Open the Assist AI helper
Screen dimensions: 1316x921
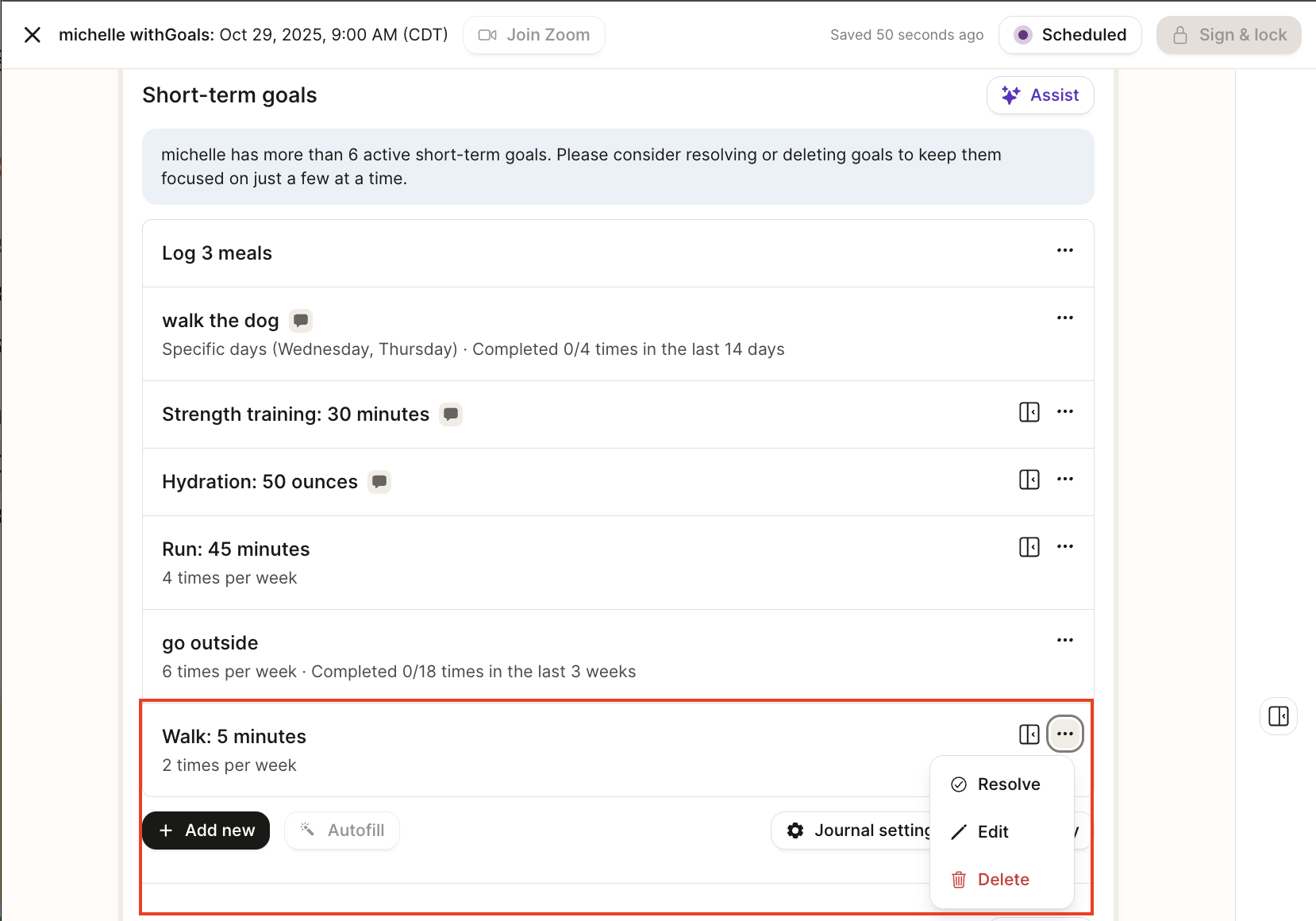coord(1040,95)
